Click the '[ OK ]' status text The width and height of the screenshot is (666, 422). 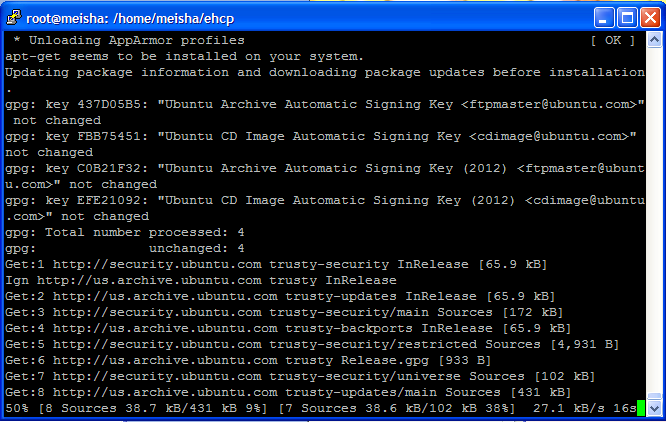pyautogui.click(x=613, y=41)
